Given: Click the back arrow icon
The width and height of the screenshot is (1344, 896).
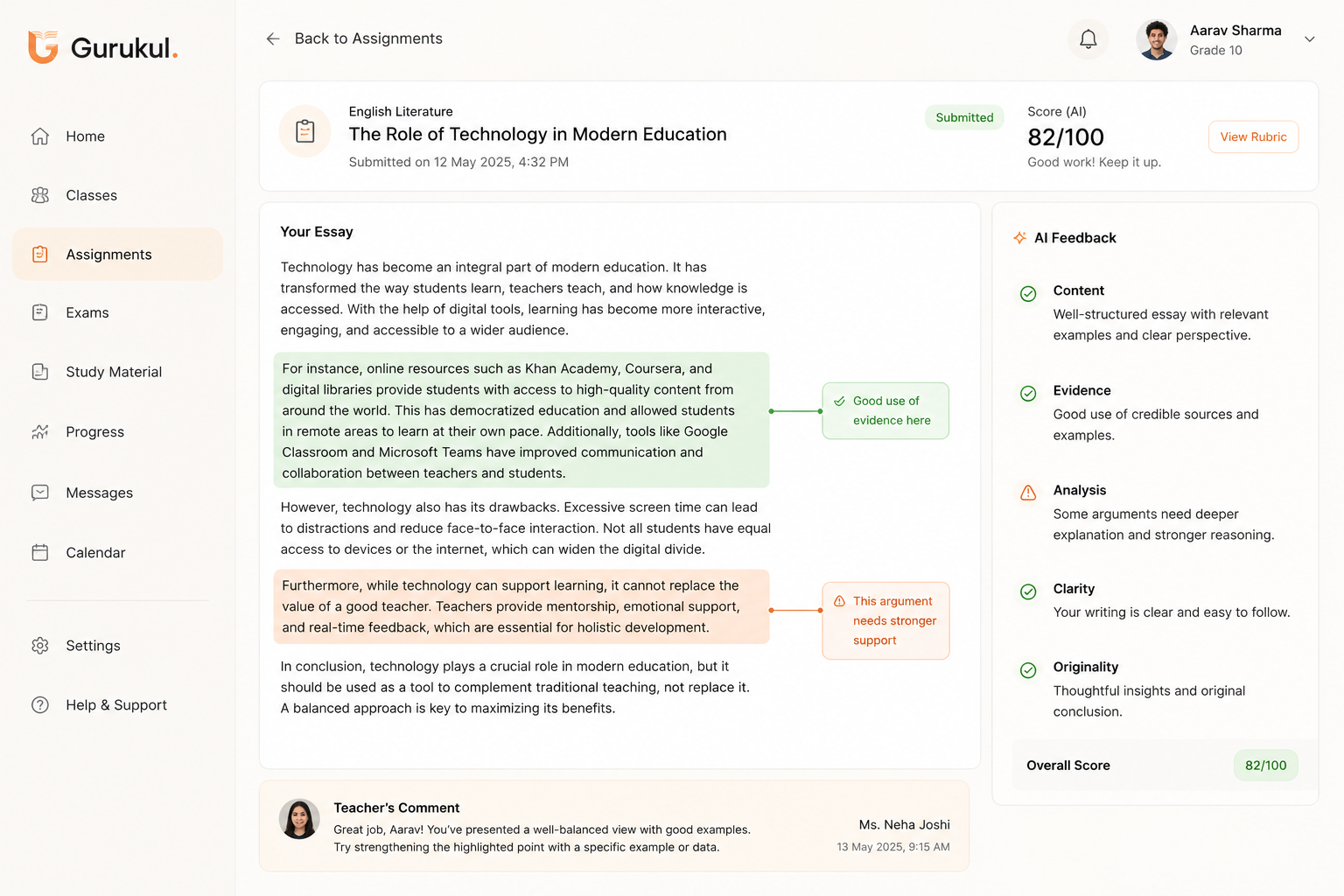Looking at the screenshot, I should click(273, 38).
